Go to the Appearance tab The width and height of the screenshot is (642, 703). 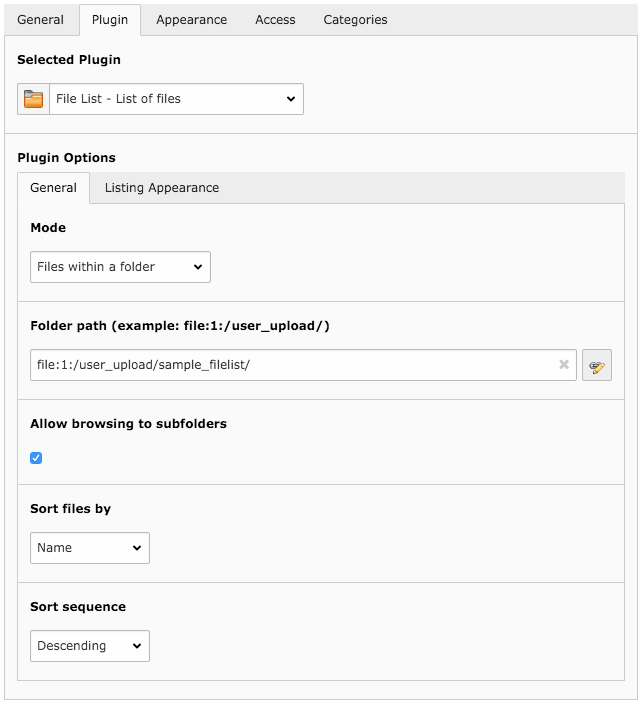click(x=191, y=20)
